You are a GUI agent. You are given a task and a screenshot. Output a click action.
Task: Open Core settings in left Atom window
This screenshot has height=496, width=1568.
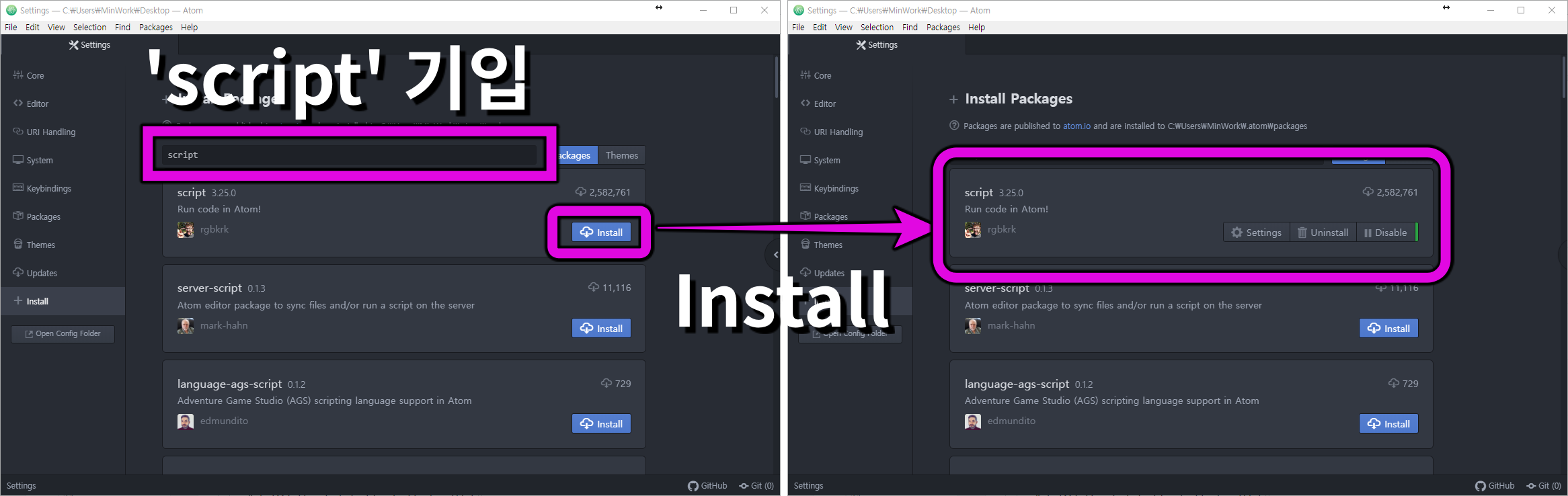(x=28, y=75)
